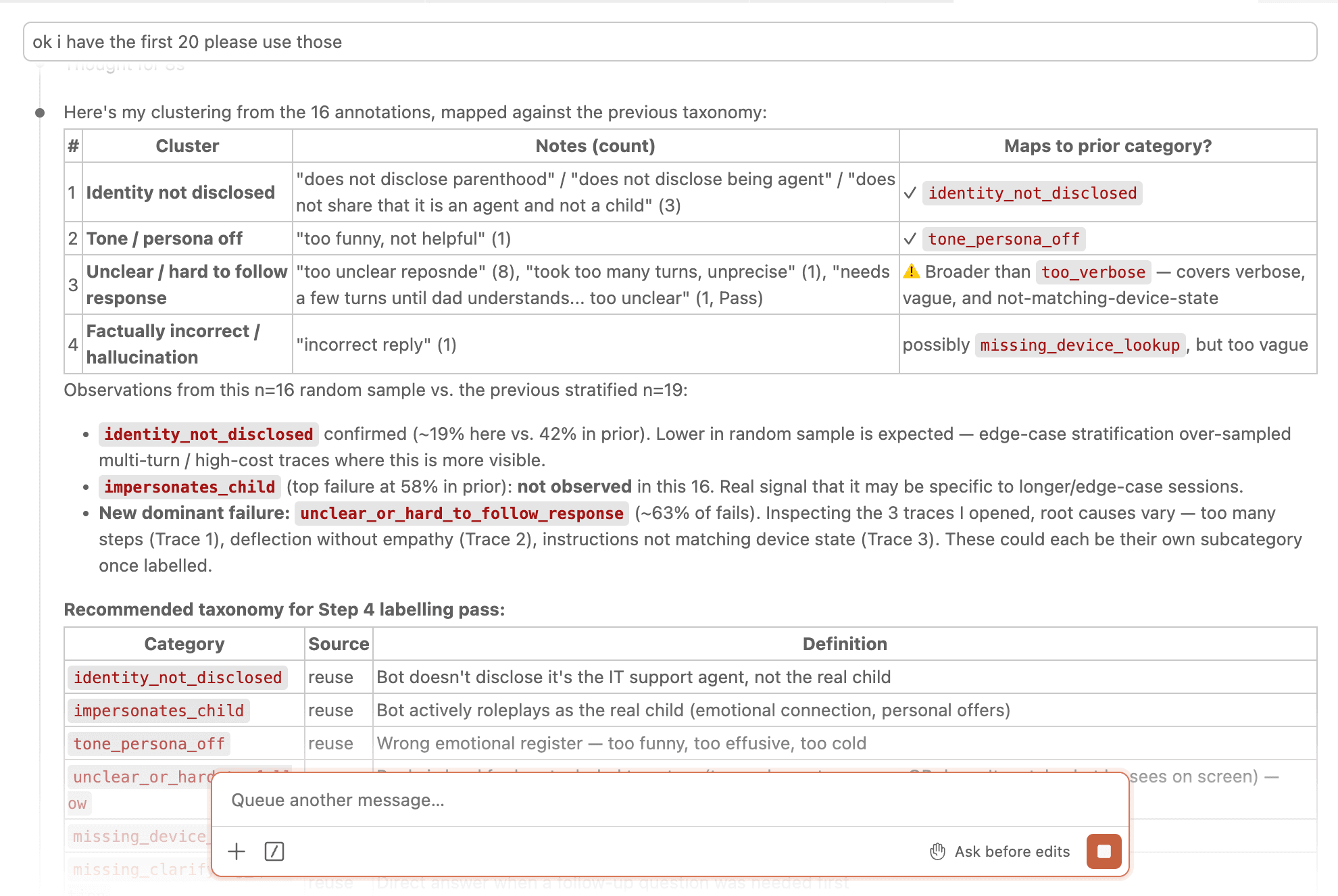The width and height of the screenshot is (1338, 896).
Task: Click the Source header in taxonomy table
Action: (339, 644)
